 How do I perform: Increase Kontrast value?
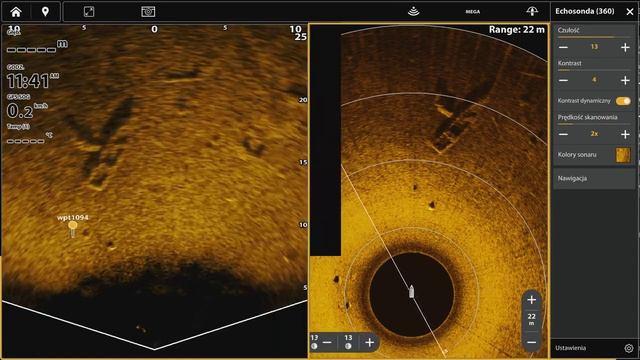coord(625,80)
